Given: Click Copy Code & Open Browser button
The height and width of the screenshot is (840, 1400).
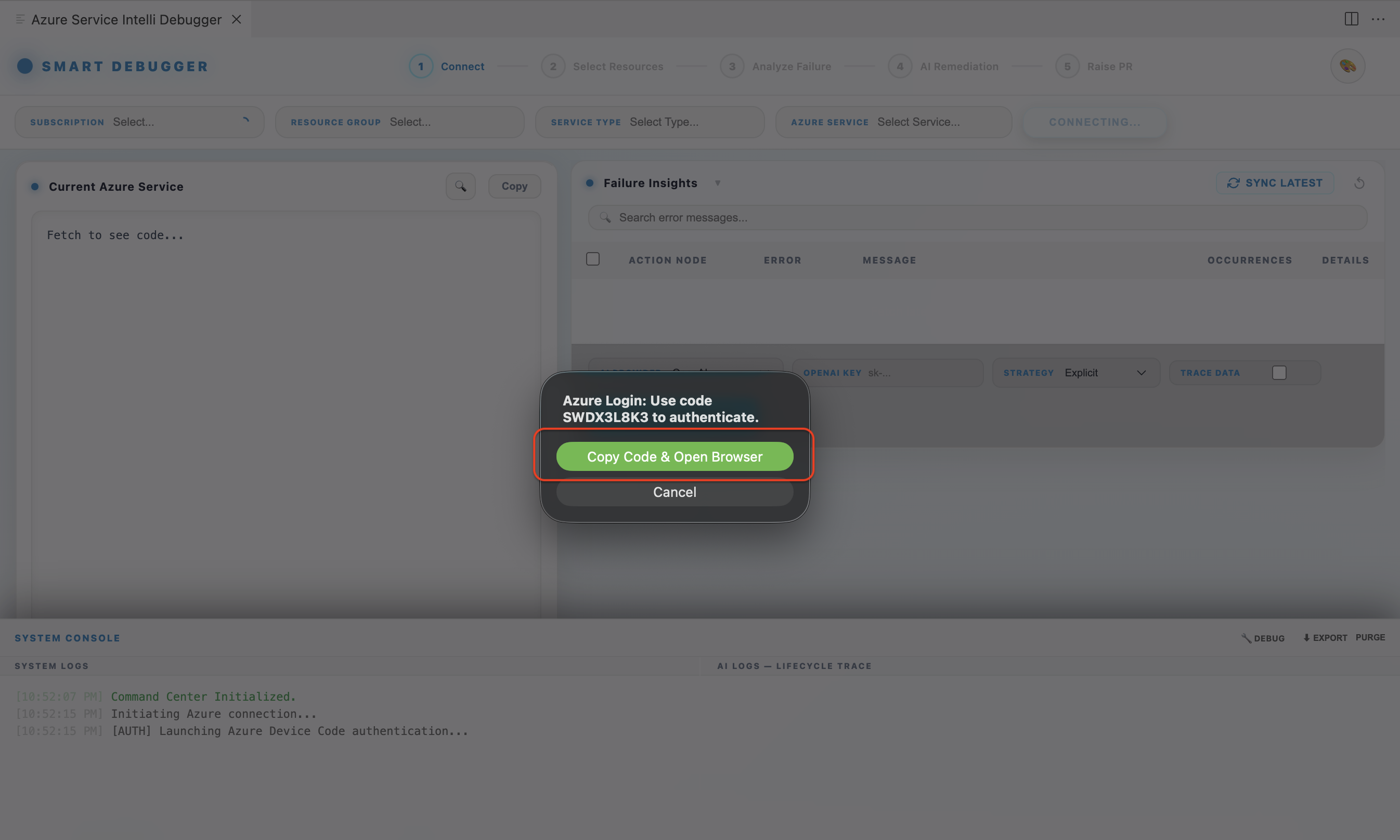Looking at the screenshot, I should pos(674,456).
